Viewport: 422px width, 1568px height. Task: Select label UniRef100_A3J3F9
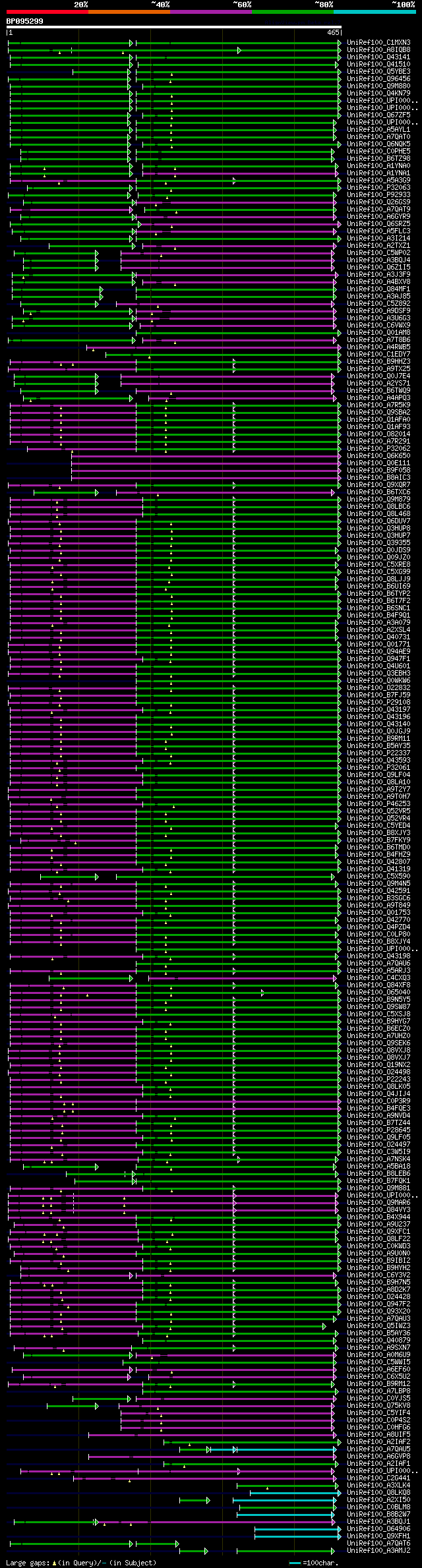point(378,274)
